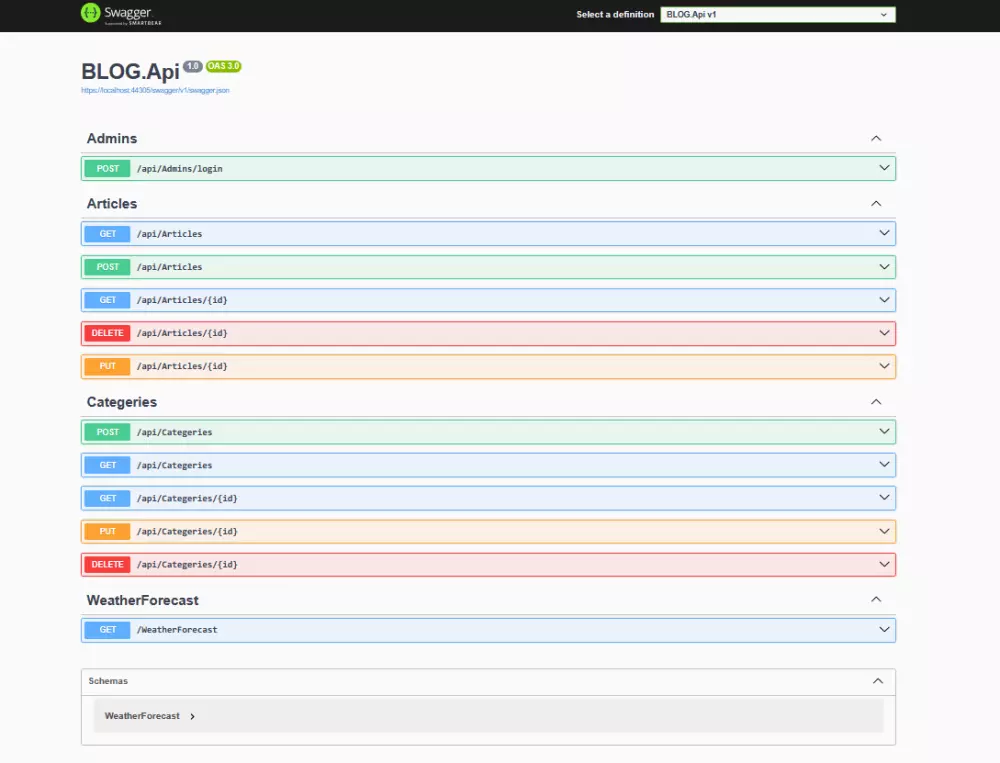Click the 1.0 version badge
The image size is (1000, 763).
coord(193,66)
